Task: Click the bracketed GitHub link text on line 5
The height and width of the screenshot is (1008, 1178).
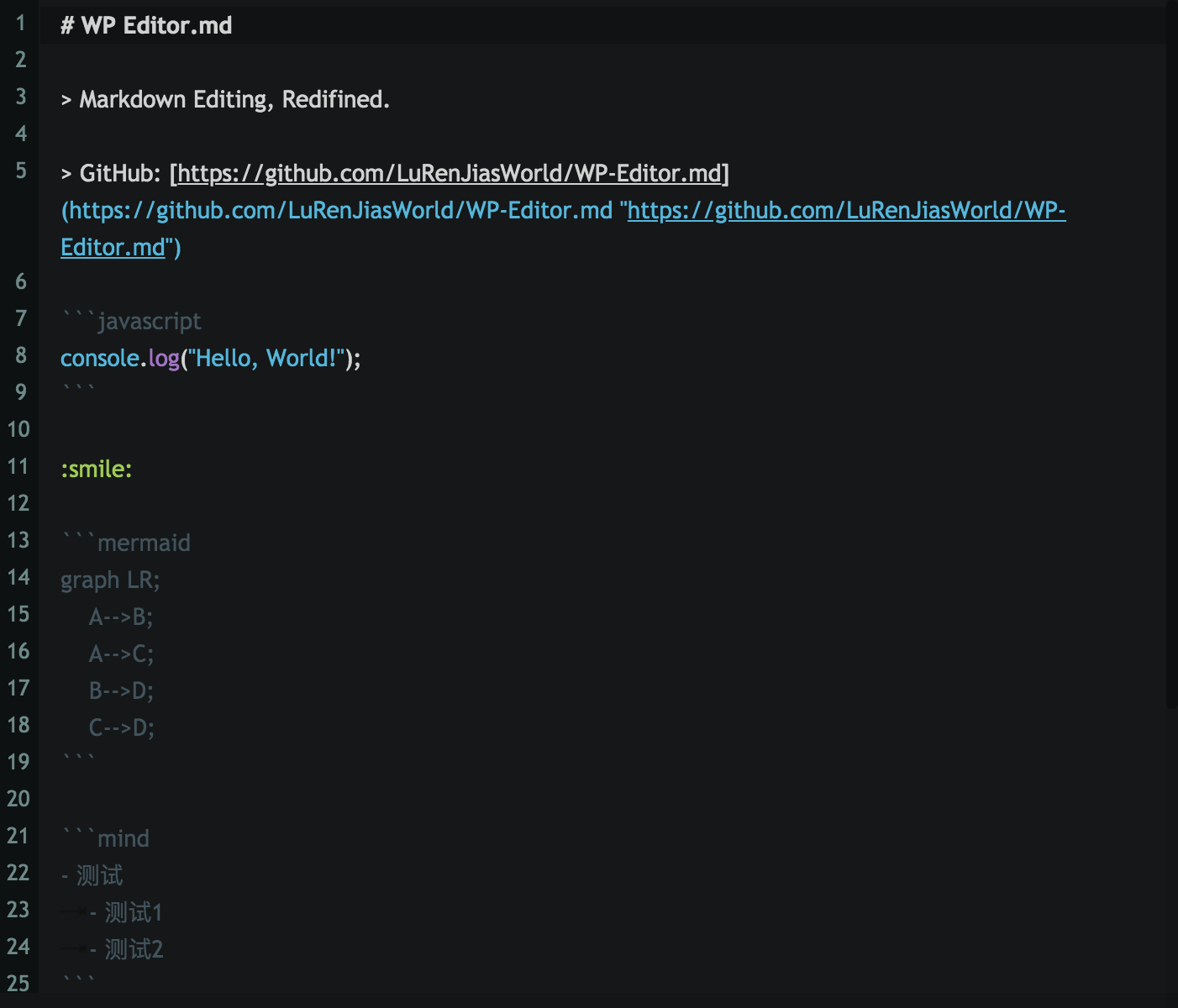Action: pos(450,173)
